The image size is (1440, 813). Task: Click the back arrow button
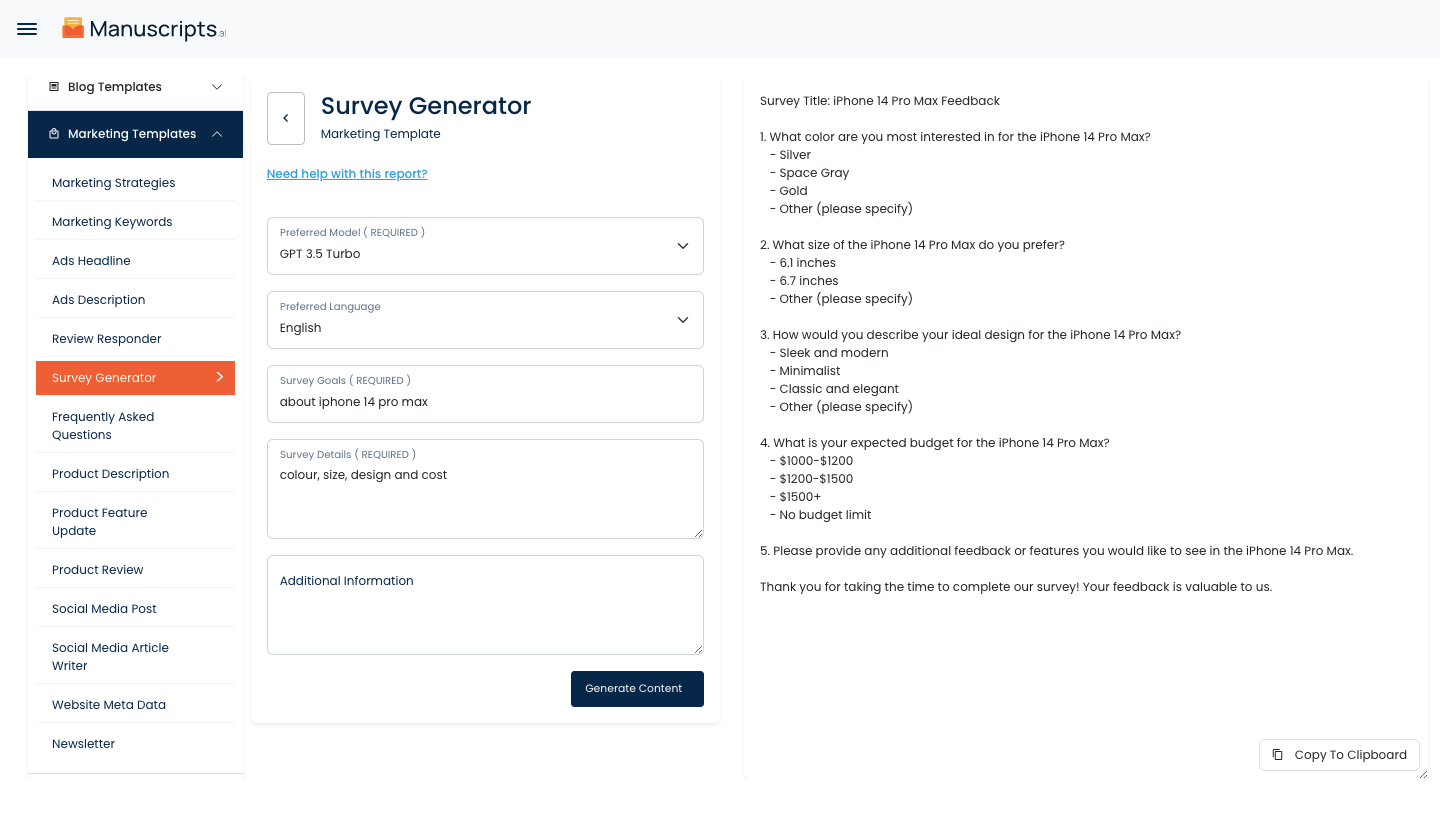[x=286, y=118]
